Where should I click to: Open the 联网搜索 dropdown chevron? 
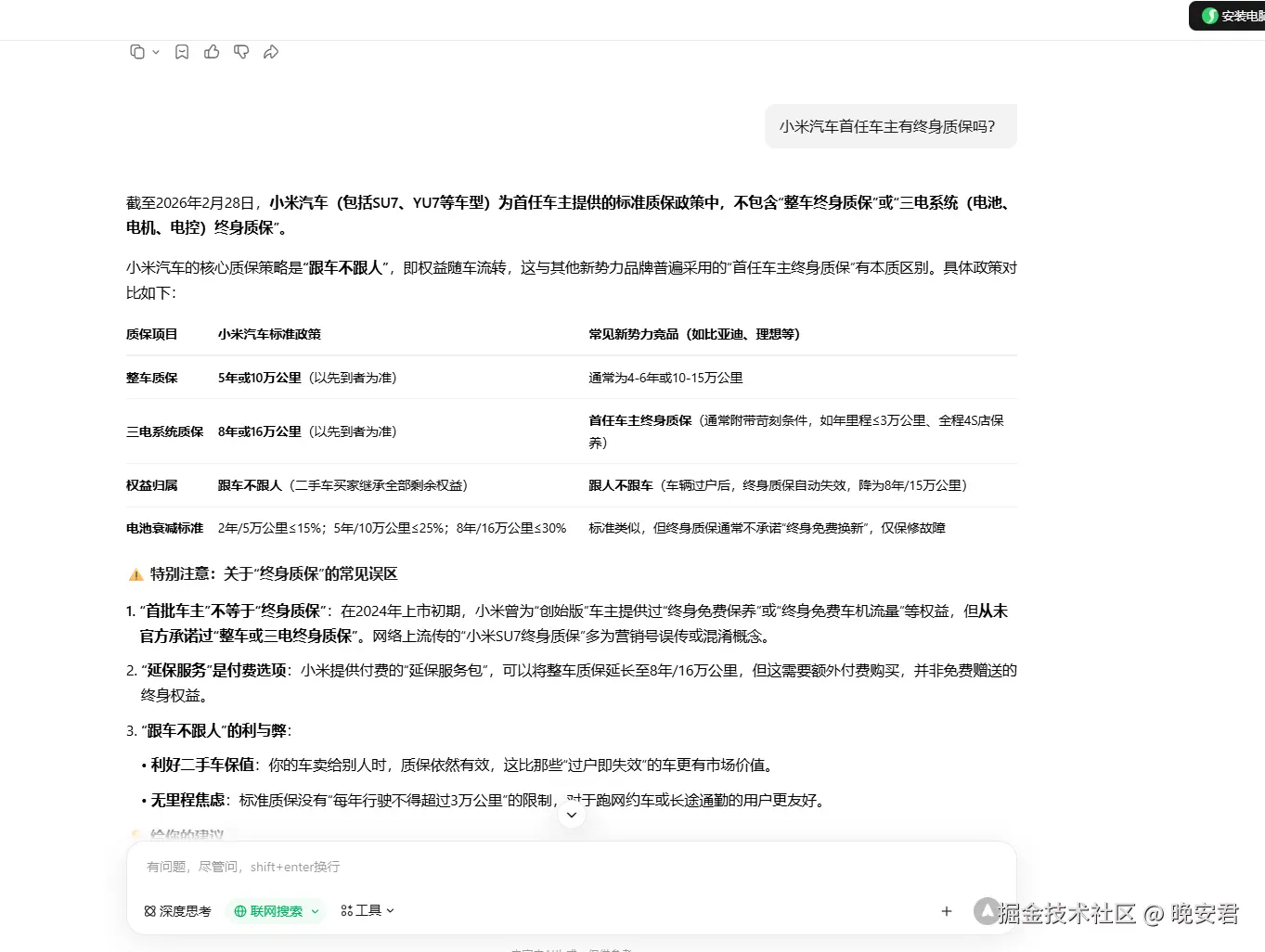coord(315,911)
